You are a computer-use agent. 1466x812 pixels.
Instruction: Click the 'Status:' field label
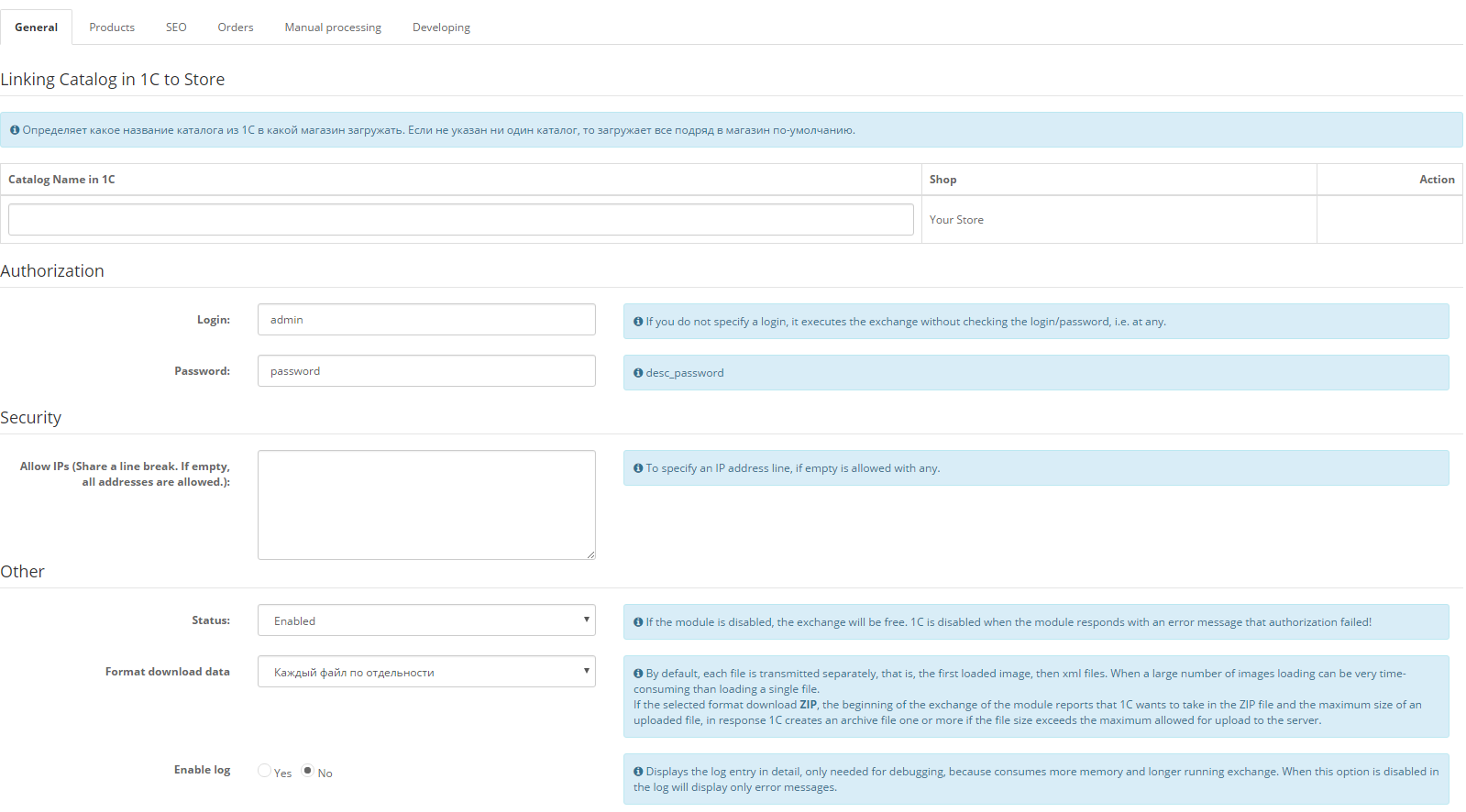(x=211, y=620)
